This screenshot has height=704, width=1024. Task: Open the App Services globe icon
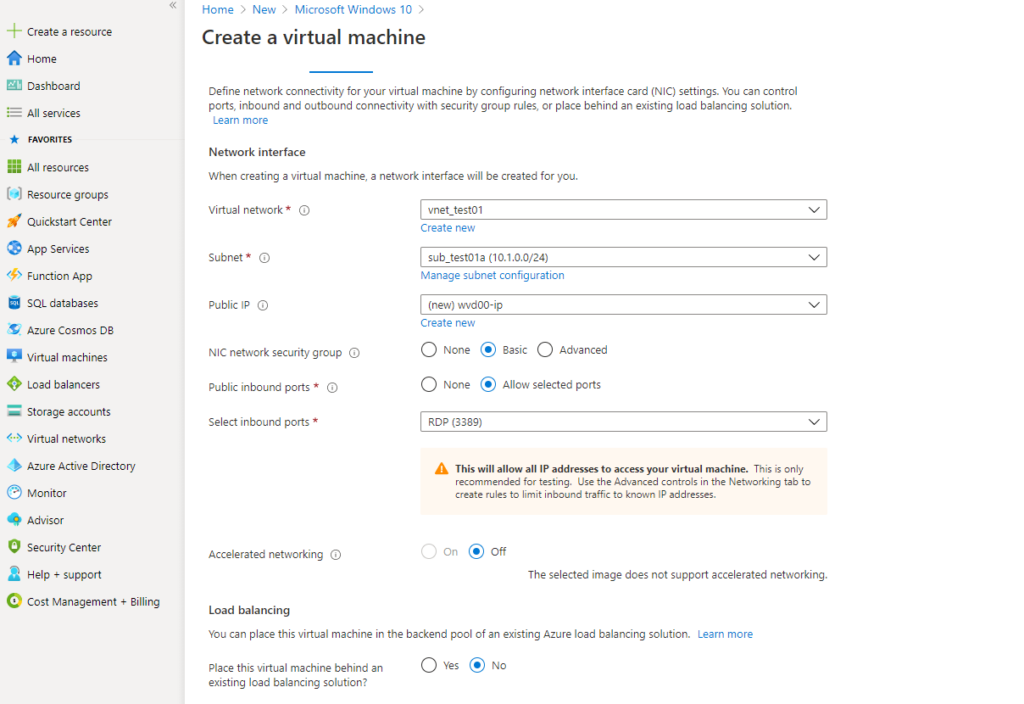[14, 248]
